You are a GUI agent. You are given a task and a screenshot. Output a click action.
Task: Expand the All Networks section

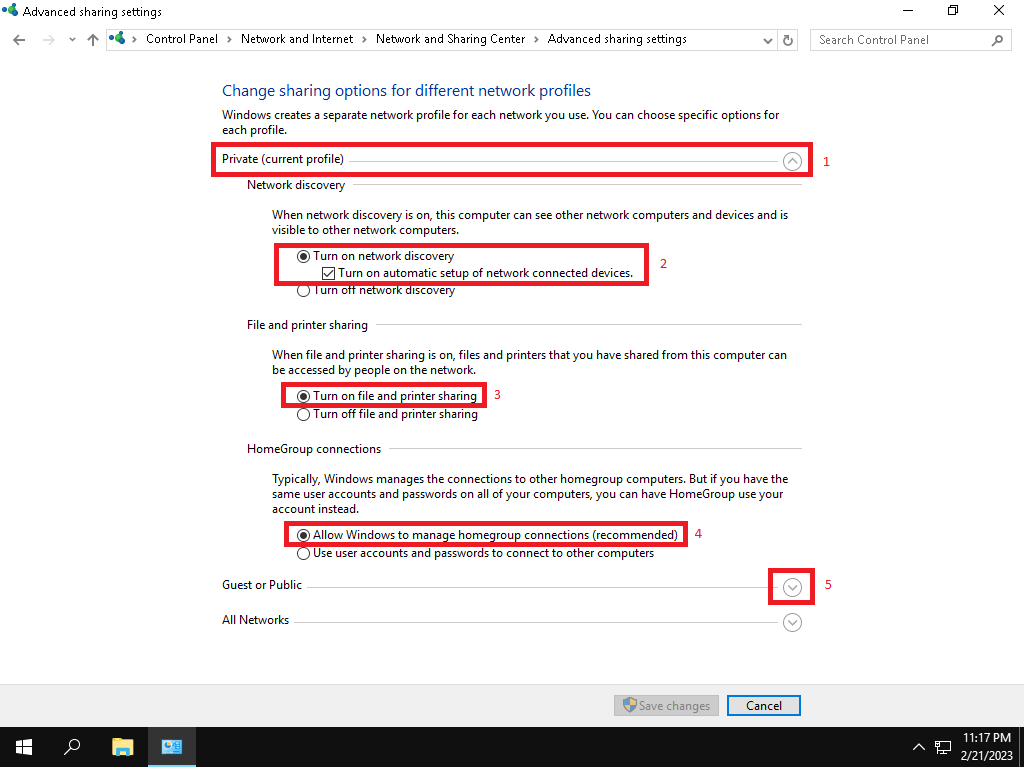[x=792, y=622]
